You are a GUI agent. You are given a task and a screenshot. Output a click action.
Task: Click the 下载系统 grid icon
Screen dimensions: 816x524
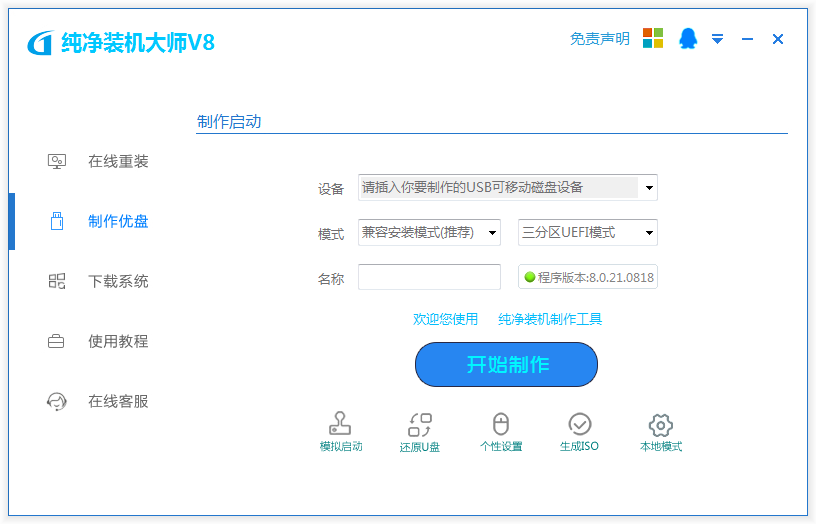coord(57,281)
